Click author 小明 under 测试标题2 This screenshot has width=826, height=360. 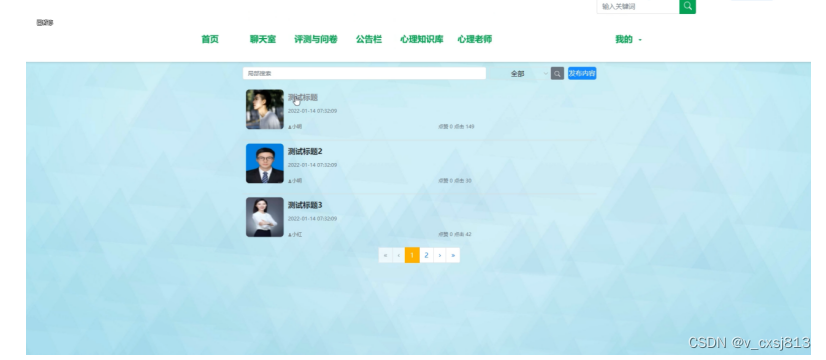coord(295,181)
